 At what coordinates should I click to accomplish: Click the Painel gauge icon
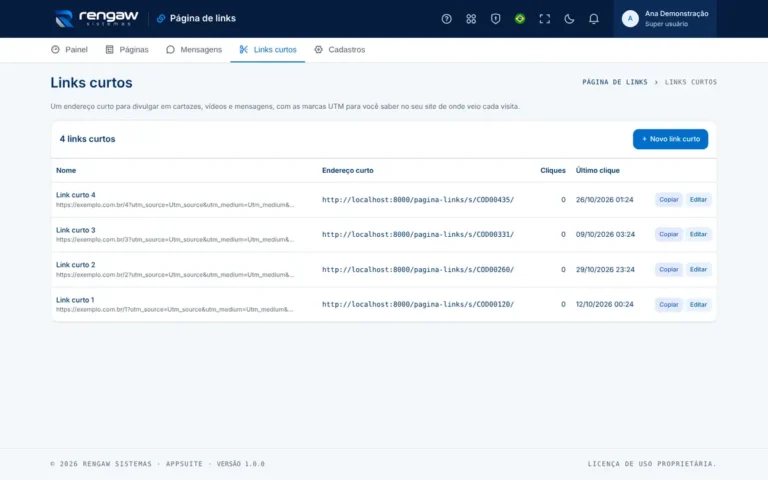click(55, 49)
